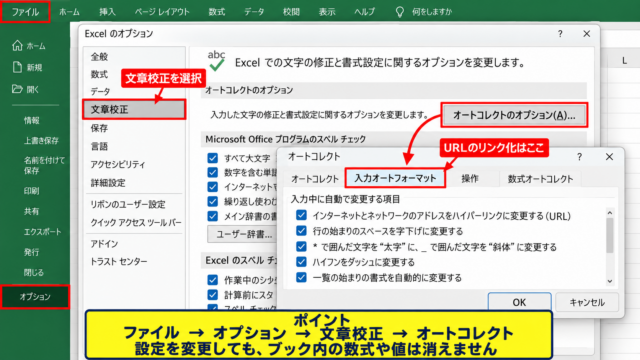The image size is (640, 360).
Task: Click the scroll down arrow in AutoFormat list
Action: pyautogui.click(x=610, y=281)
